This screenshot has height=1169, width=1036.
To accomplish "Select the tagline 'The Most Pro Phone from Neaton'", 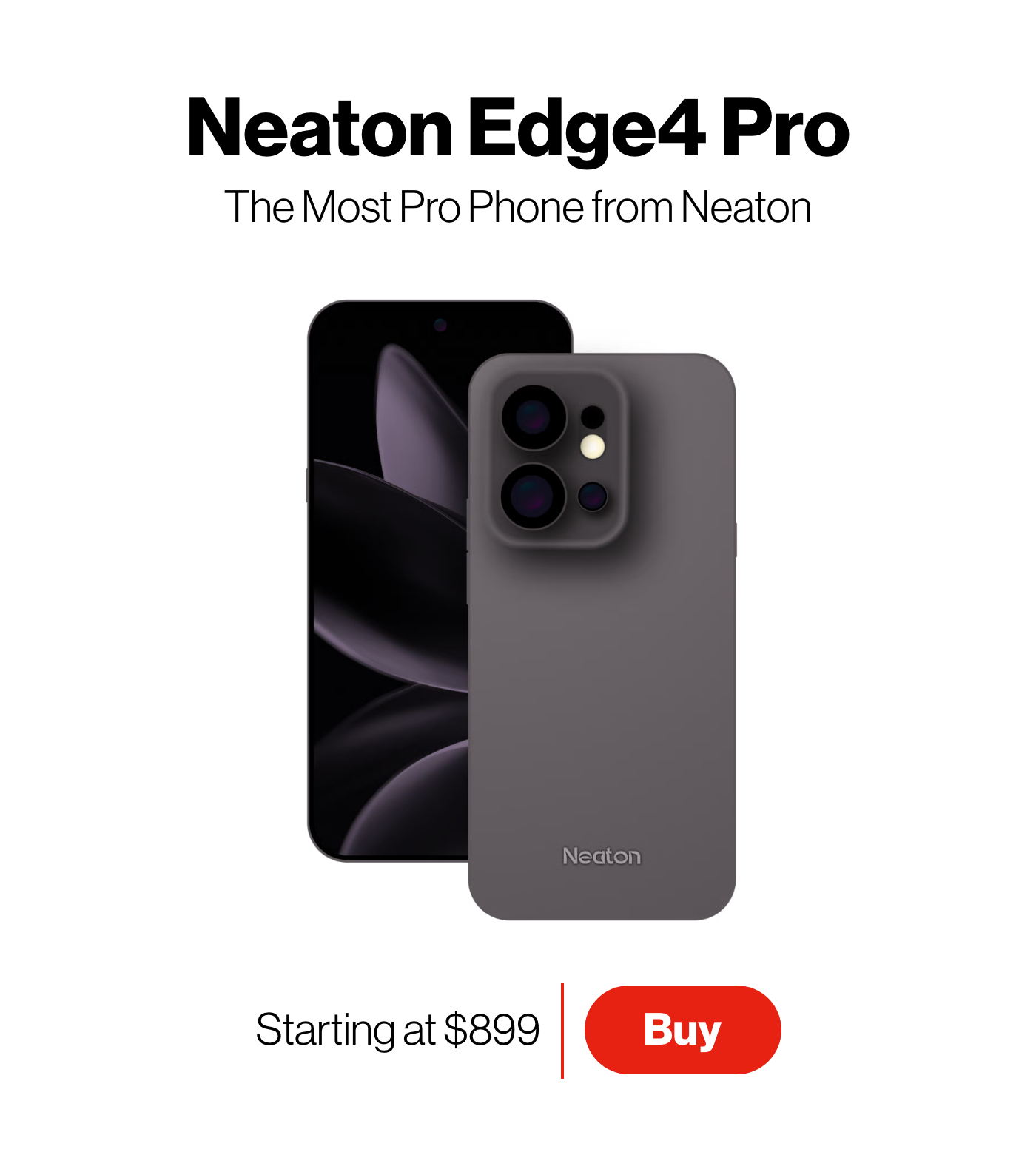I will click(518, 207).
